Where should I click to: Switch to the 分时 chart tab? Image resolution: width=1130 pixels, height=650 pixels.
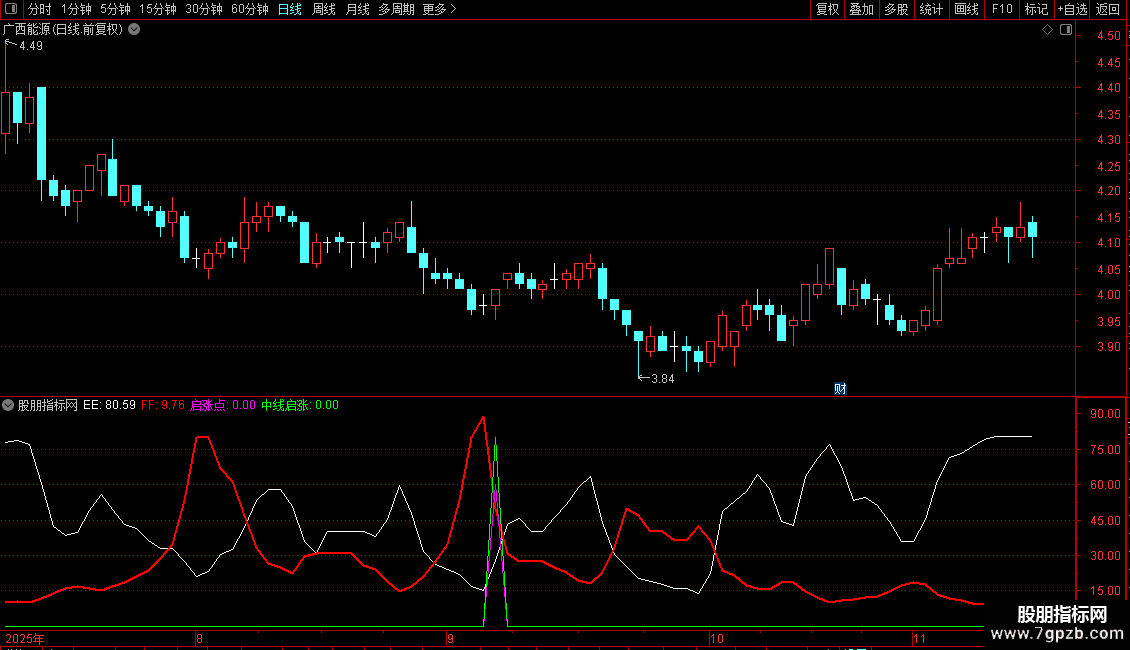(40, 9)
